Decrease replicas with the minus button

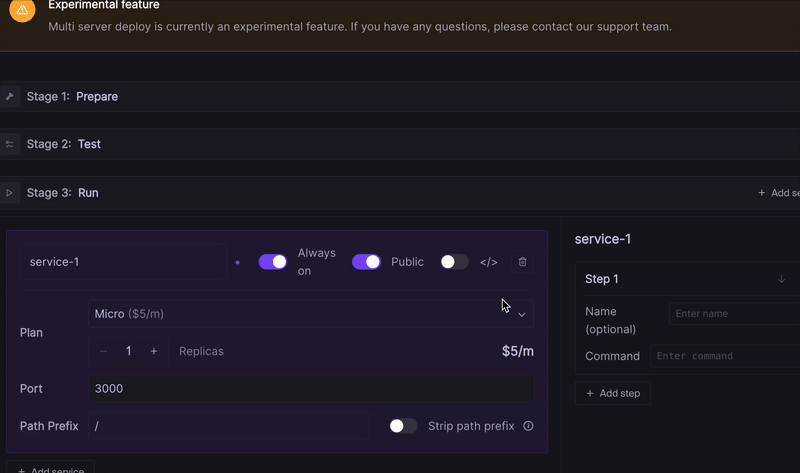pos(103,351)
